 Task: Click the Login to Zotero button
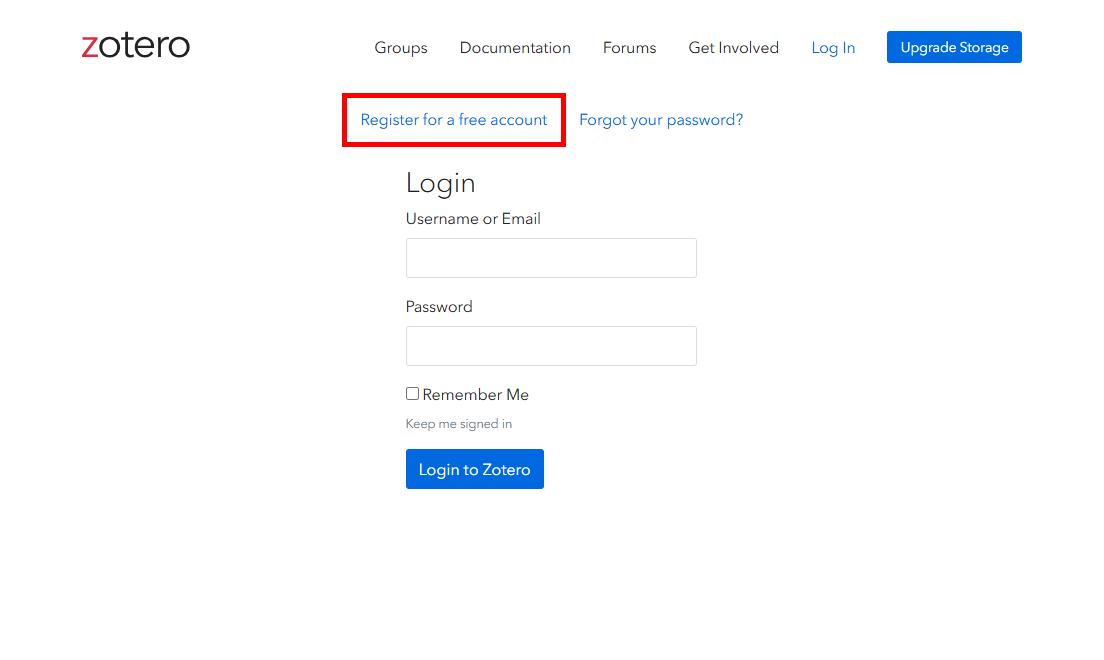click(475, 469)
